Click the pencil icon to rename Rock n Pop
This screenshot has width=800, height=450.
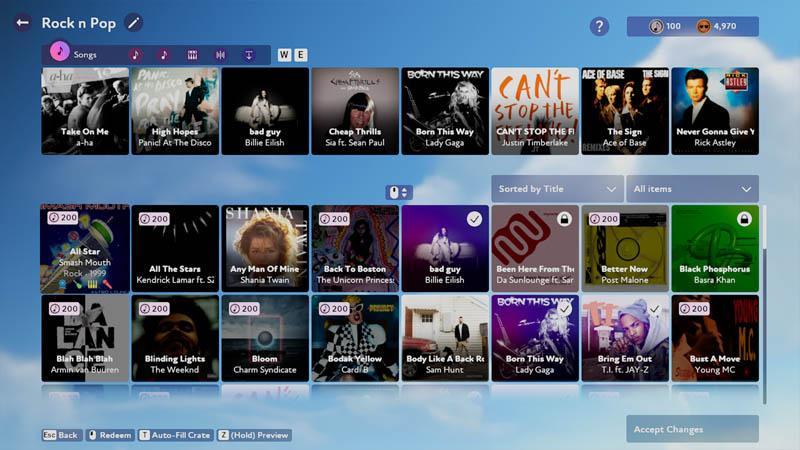click(133, 23)
